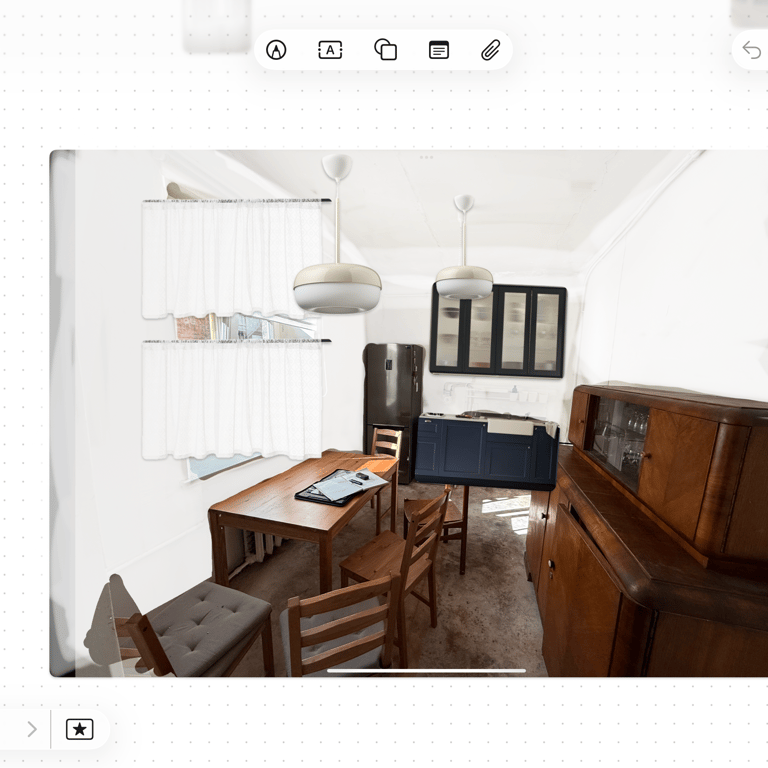Viewport: 768px width, 768px height.
Task: Select the pen drawing tool
Action: [276, 50]
